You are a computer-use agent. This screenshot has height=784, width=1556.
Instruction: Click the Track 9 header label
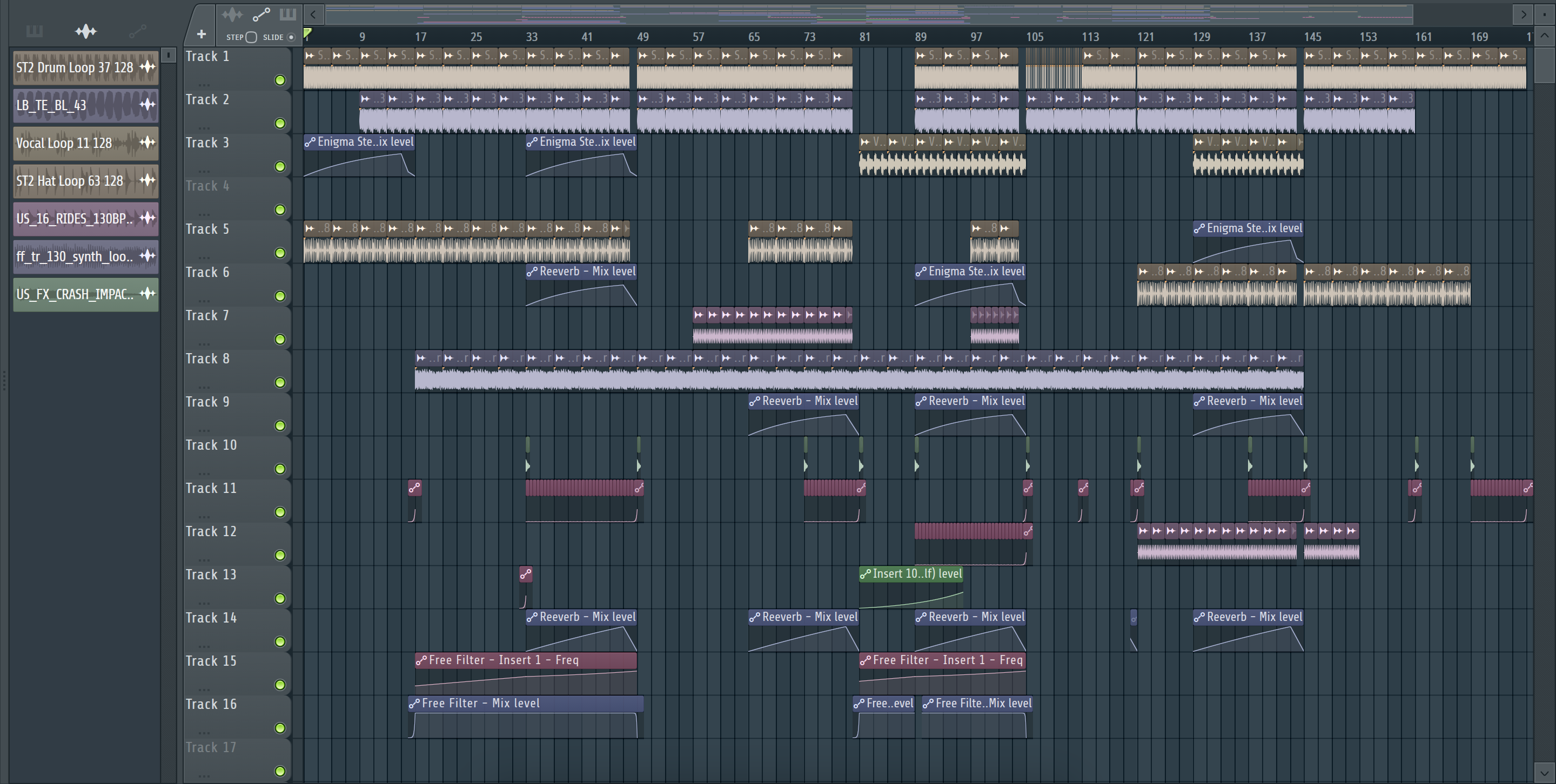click(x=207, y=402)
